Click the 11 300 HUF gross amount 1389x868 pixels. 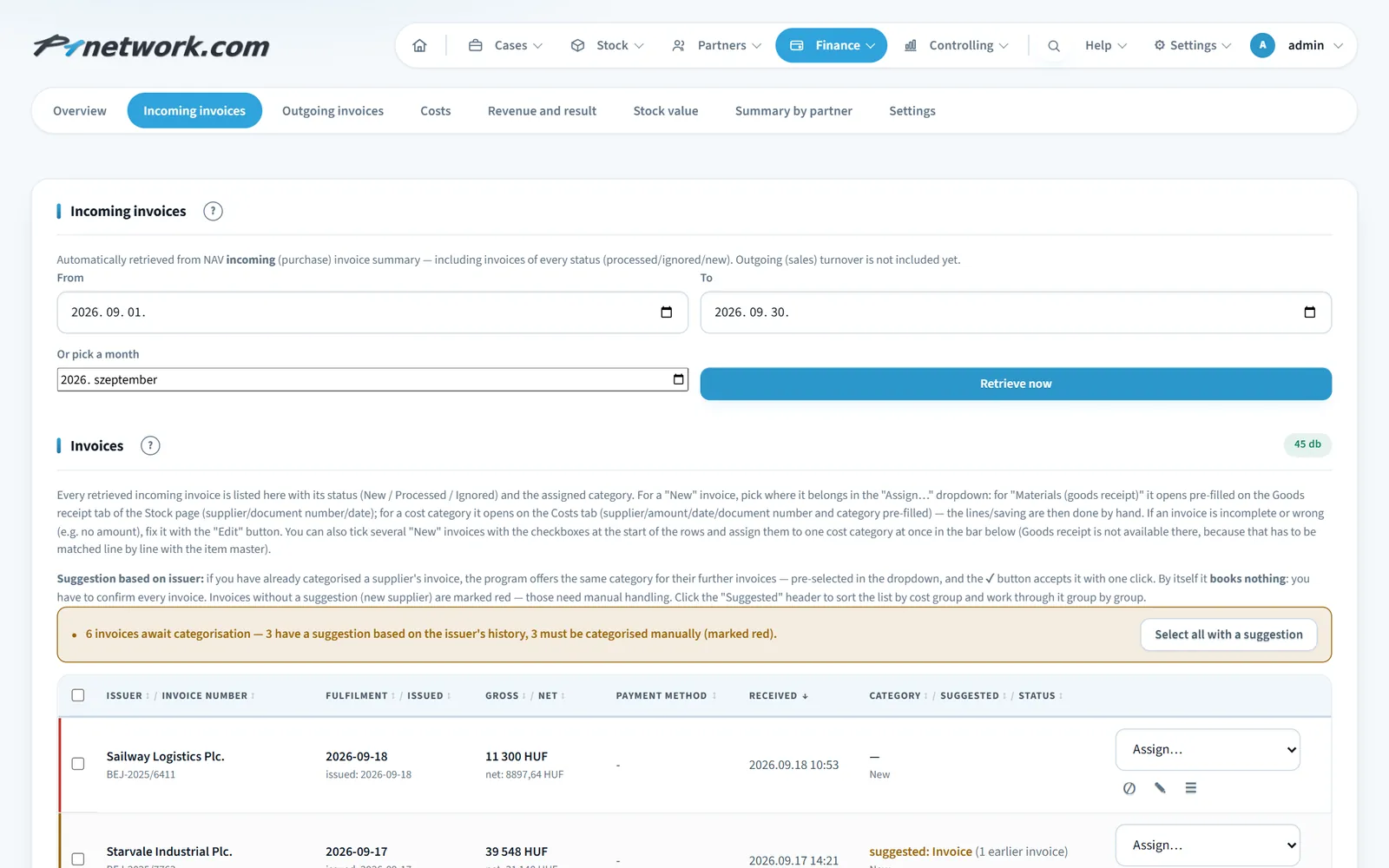tap(517, 757)
